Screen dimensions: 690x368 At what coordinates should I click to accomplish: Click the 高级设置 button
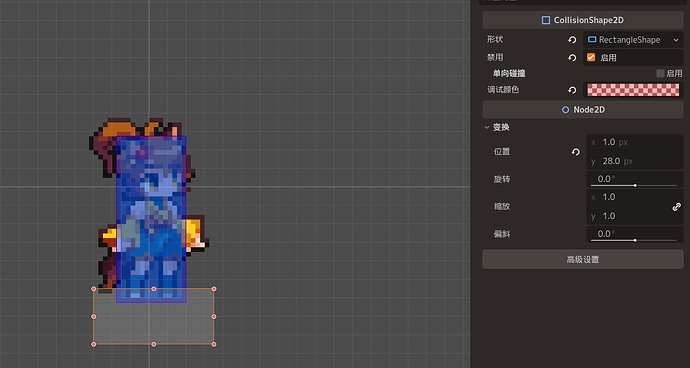point(583,259)
